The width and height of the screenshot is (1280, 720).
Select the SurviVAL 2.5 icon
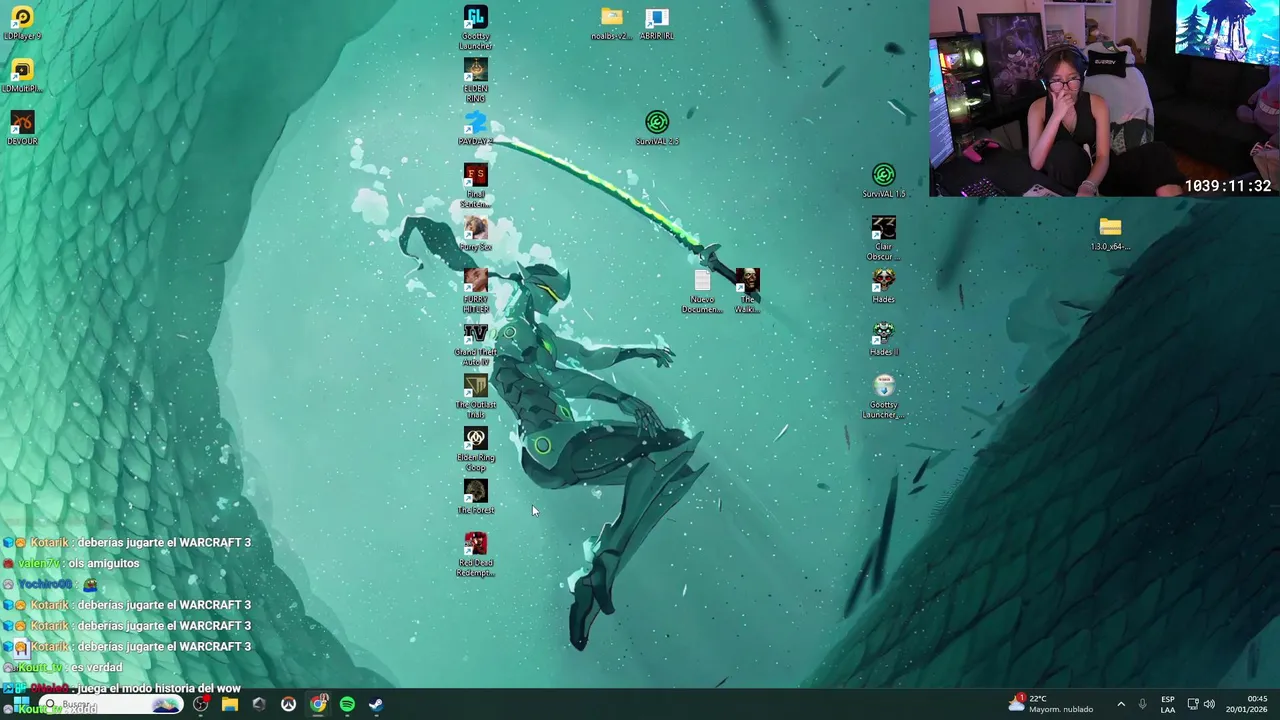657,129
